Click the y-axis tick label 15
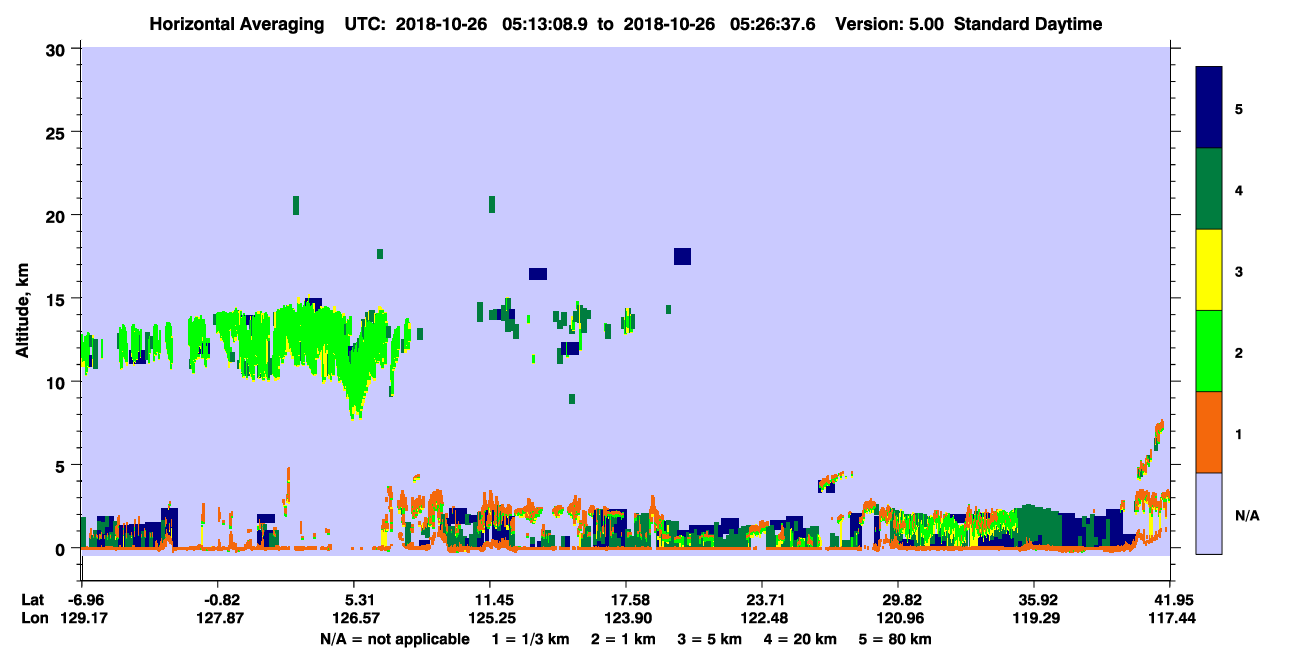Viewport: 1300px width, 667px height. click(58, 299)
